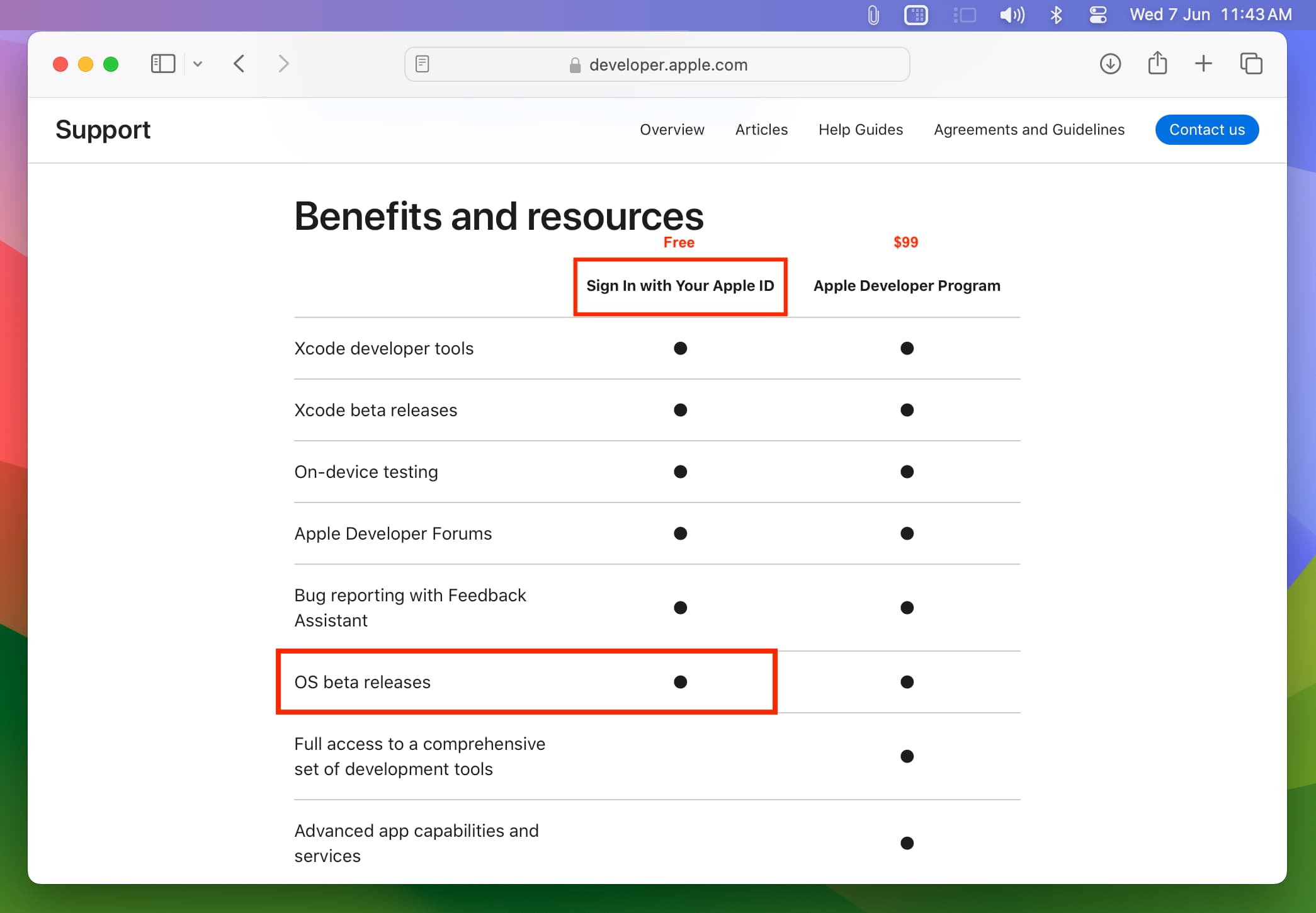Open Stage Manager menu bar icon
This screenshot has width=1316, height=913.
pyautogui.click(x=964, y=14)
